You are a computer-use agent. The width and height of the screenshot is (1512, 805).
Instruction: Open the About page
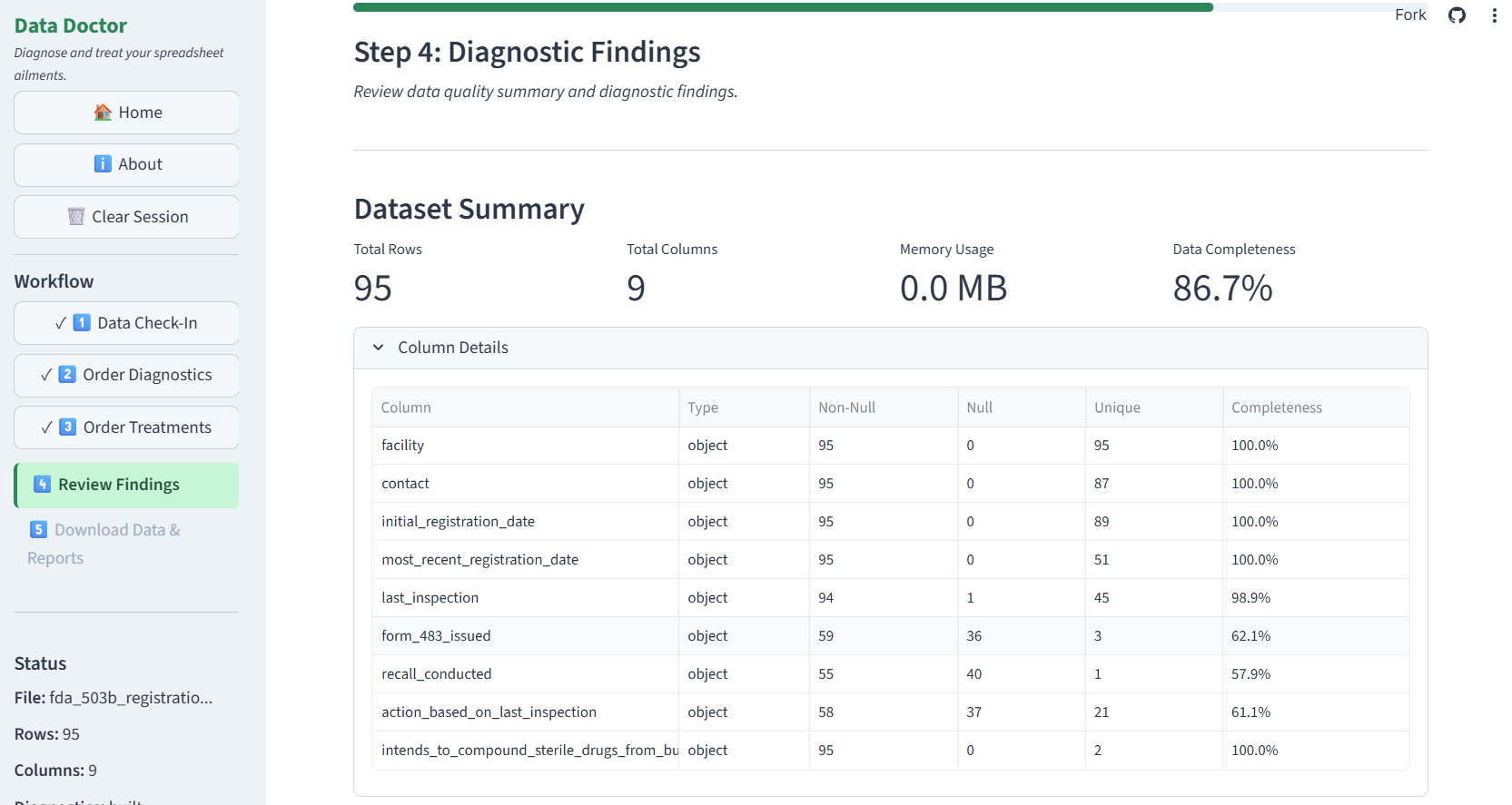[x=126, y=164]
